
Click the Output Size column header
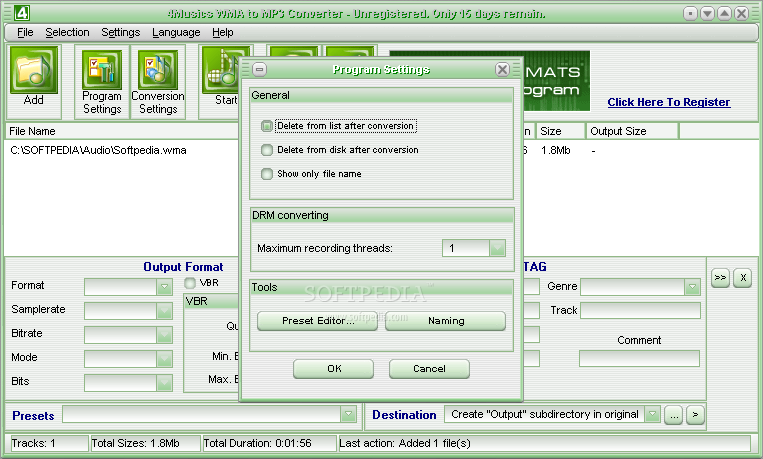(632, 131)
